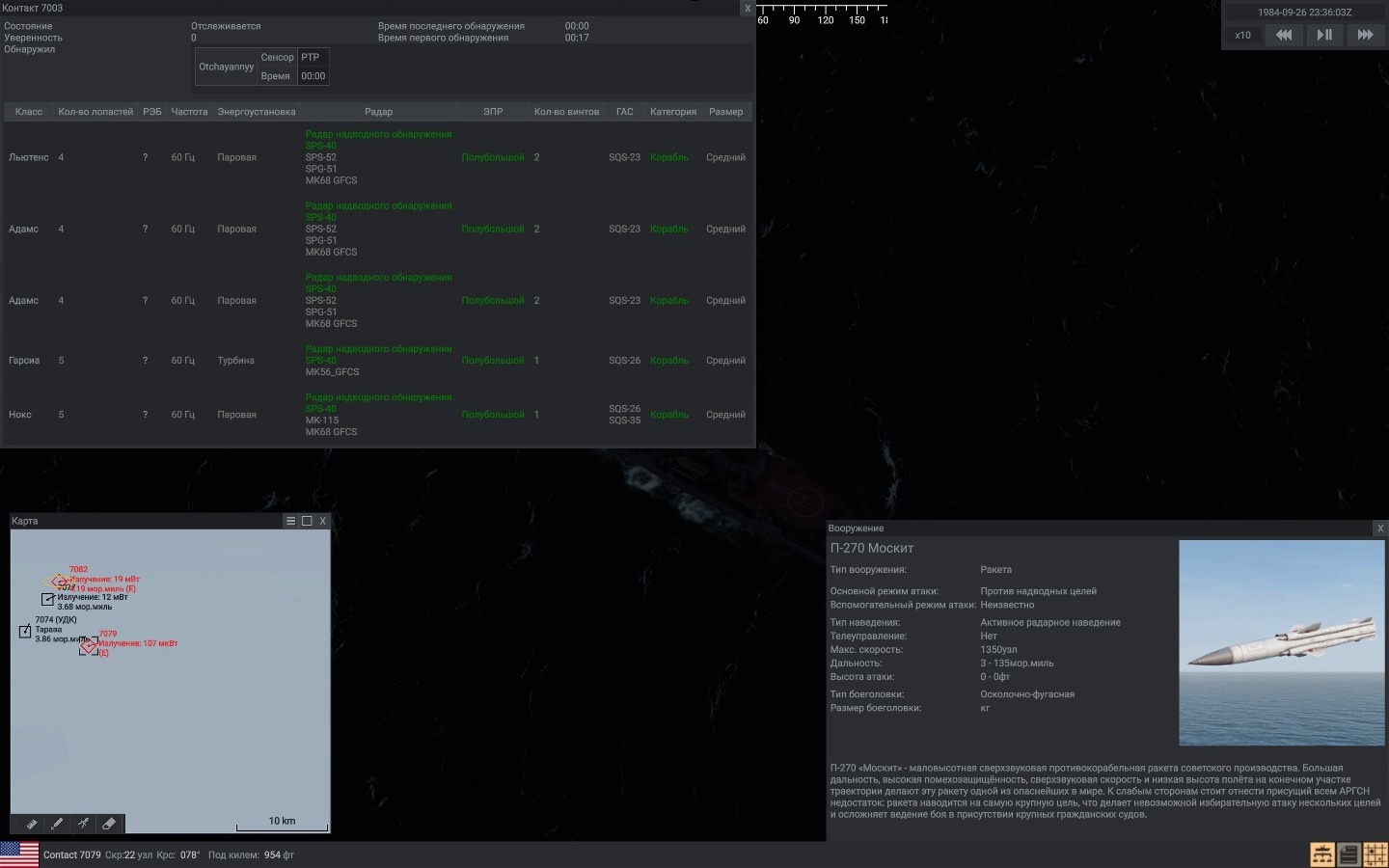Viewport: 1389px width, 868px height.
Task: Select the Гарсиа class row
Action: [24, 361]
